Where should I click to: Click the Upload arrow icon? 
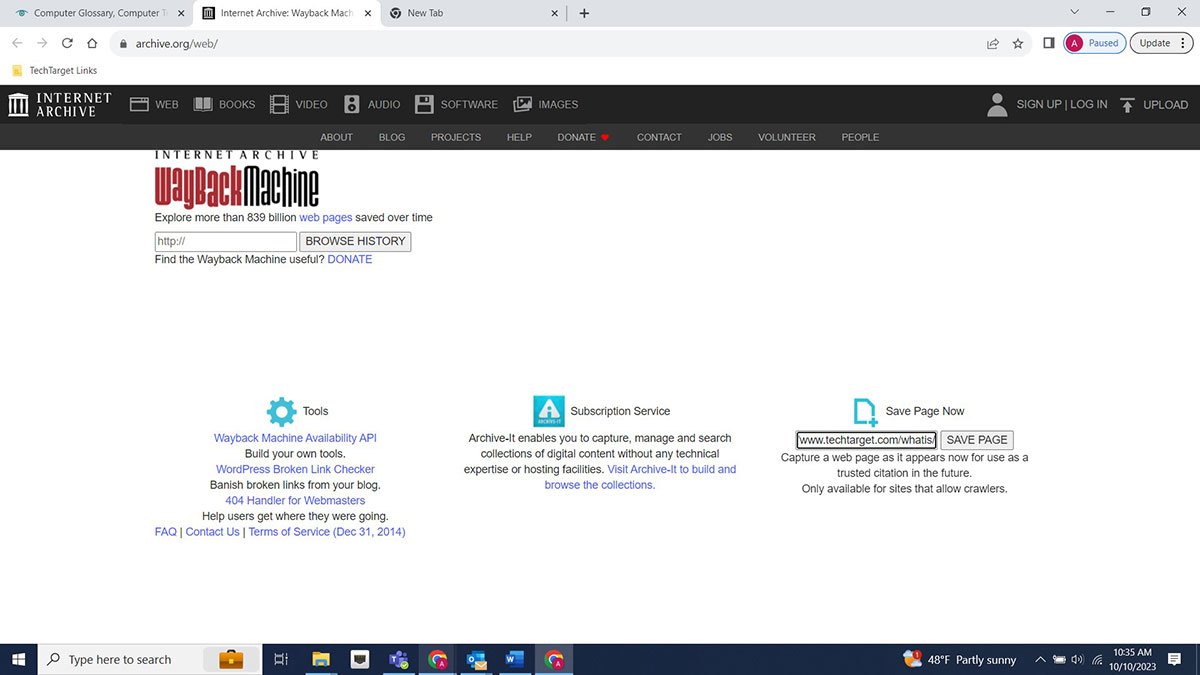(x=1128, y=104)
